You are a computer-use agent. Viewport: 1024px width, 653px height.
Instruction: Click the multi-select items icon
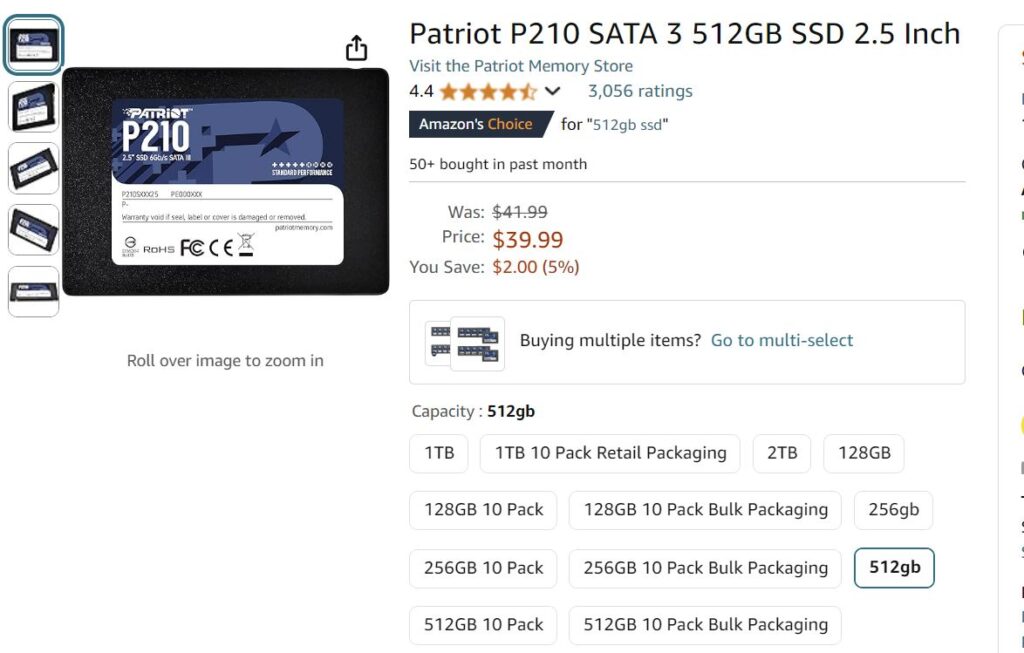point(464,342)
